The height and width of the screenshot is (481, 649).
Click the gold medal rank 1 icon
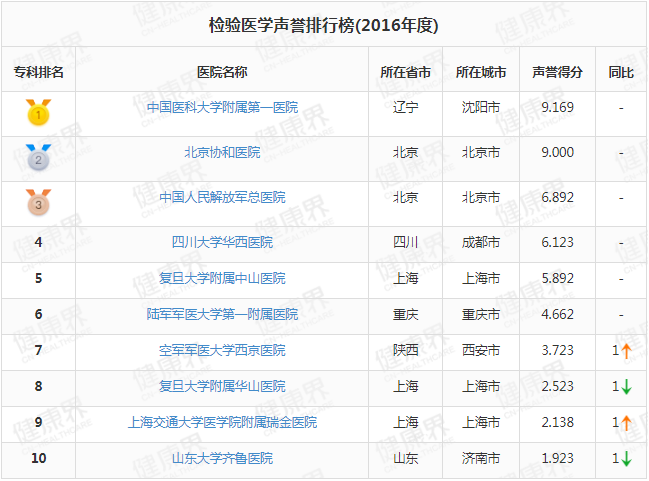(x=38, y=112)
